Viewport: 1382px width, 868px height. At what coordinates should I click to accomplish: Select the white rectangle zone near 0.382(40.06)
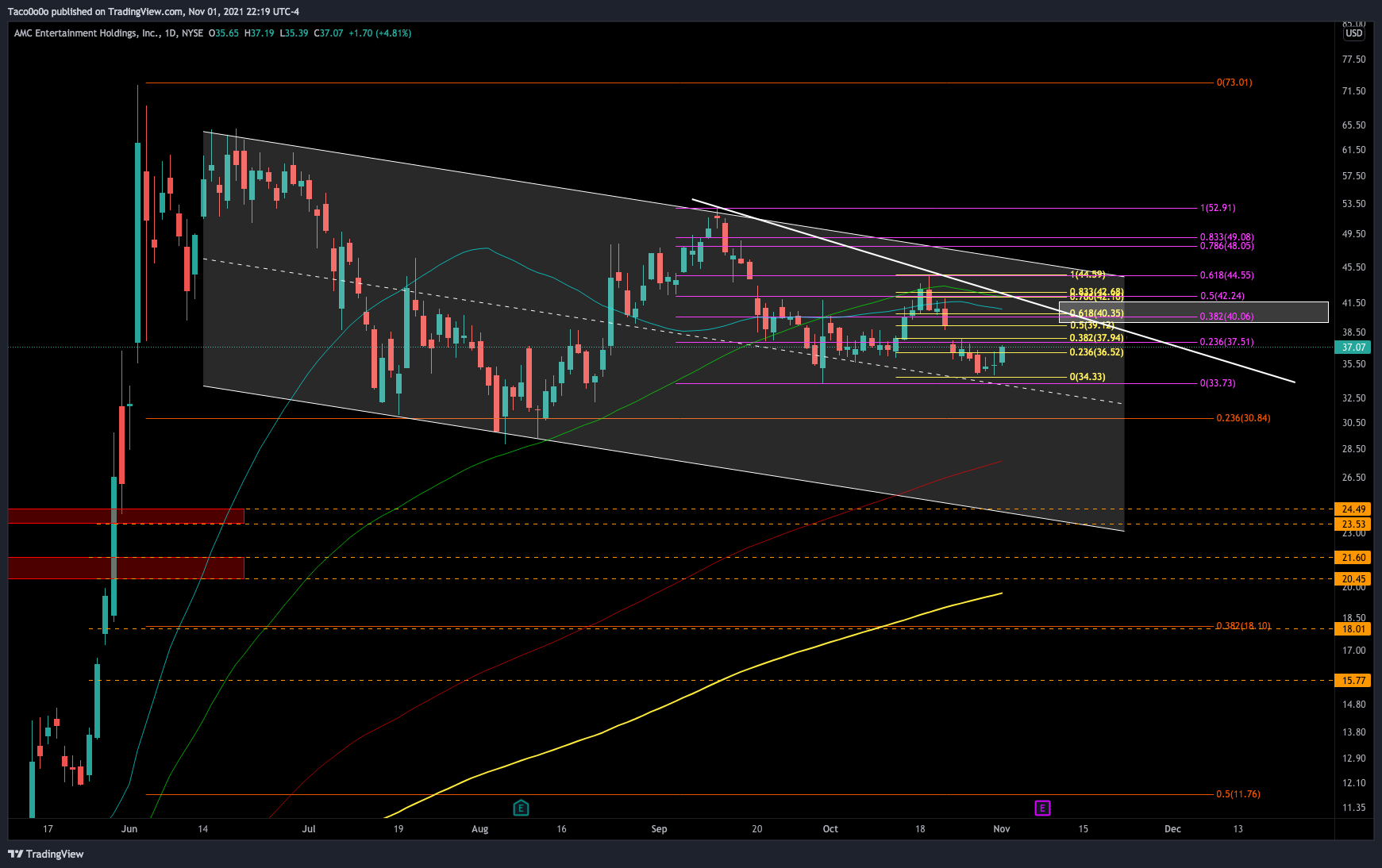pos(1193,312)
